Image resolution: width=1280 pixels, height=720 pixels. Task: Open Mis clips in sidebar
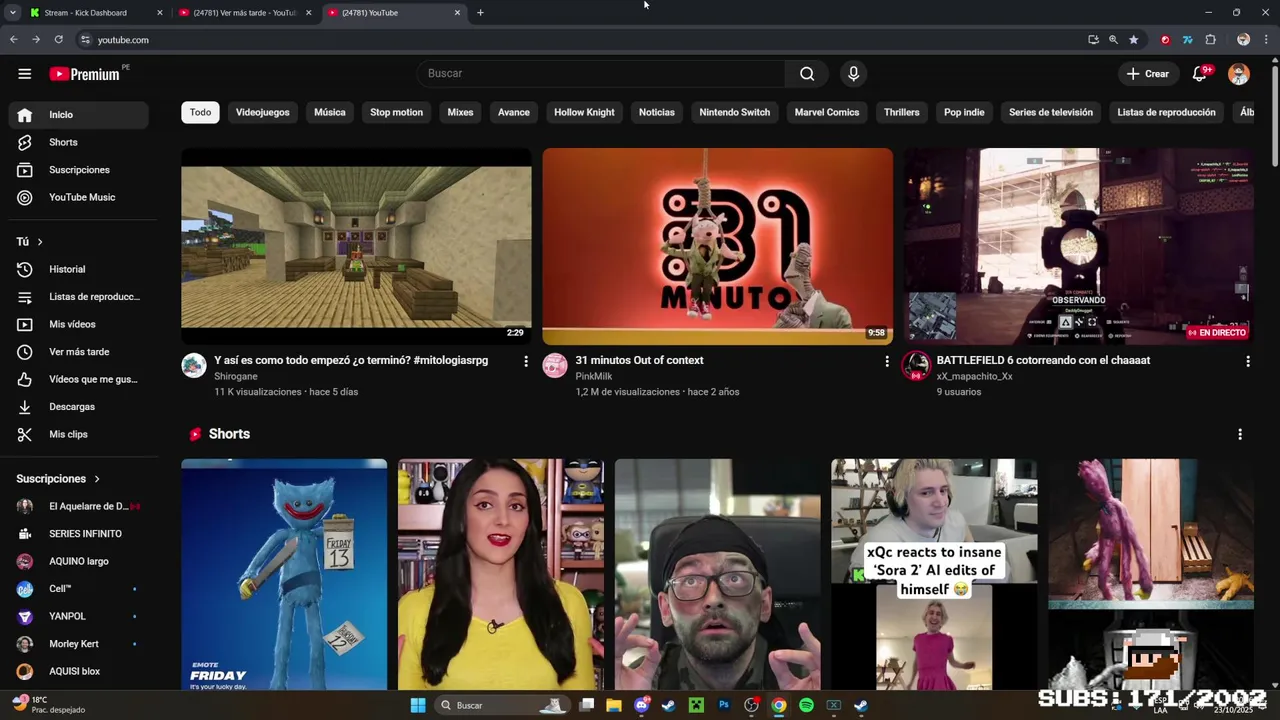[78, 434]
